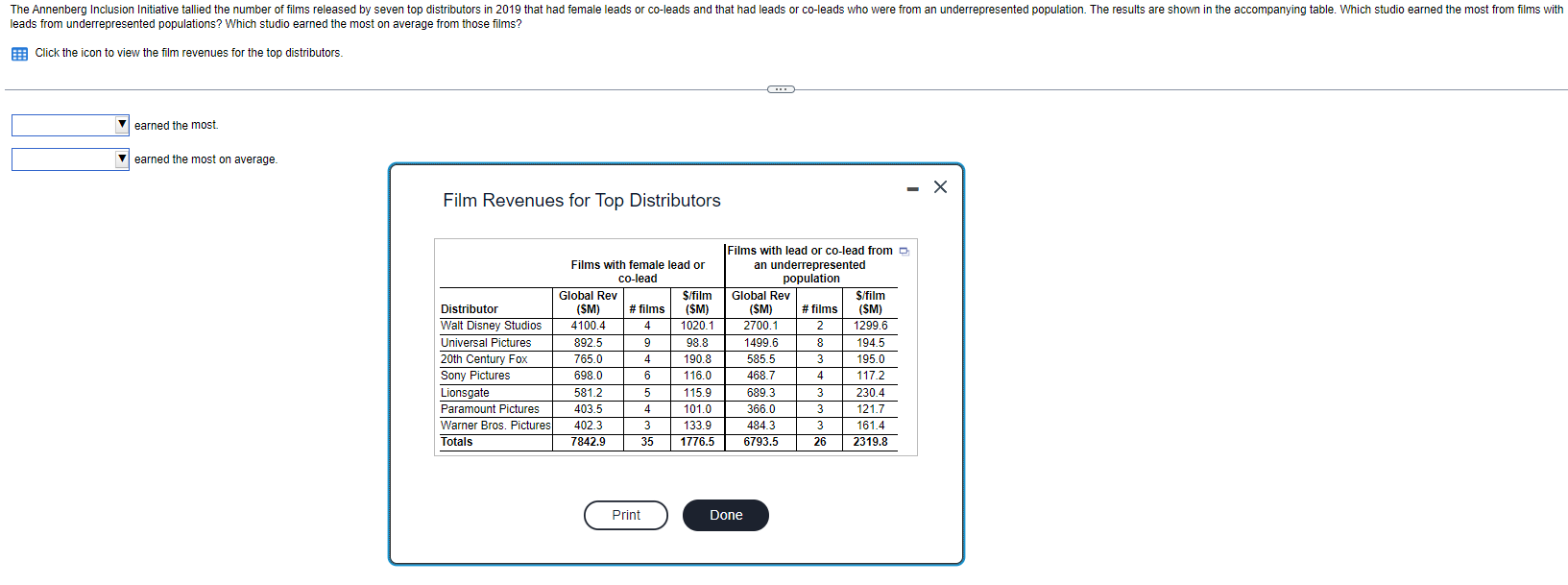The image size is (1568, 585).
Task: Click the 194.5 $/film cell
Action: click(x=871, y=343)
